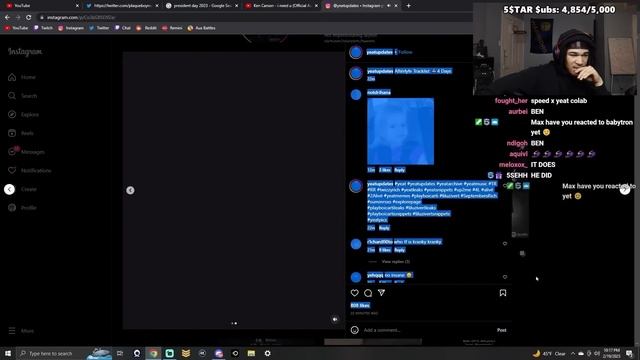
Task: Reply to the kranky kranky comment
Action: pos(400,250)
